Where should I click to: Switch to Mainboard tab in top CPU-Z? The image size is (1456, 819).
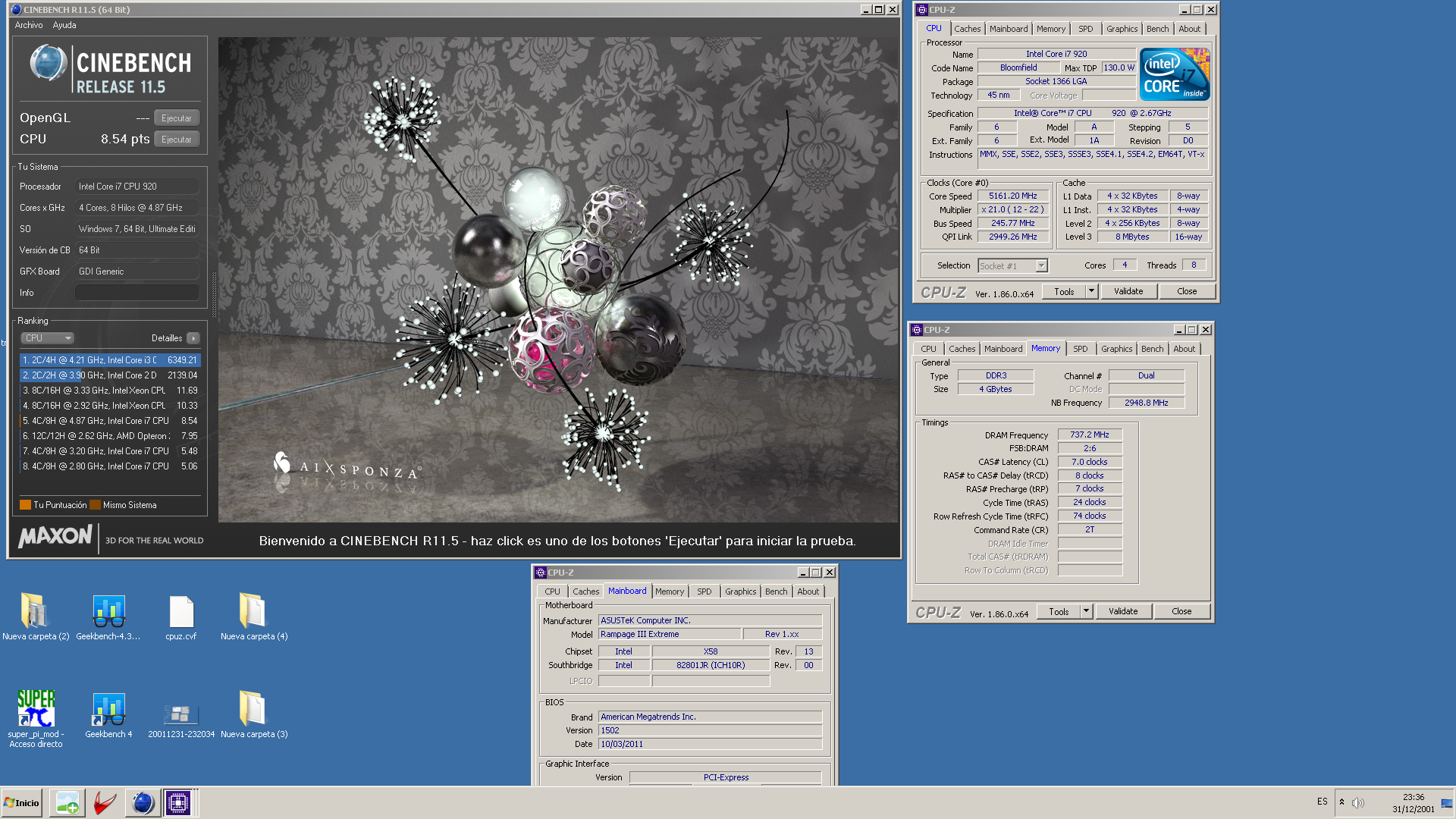[x=1009, y=29]
